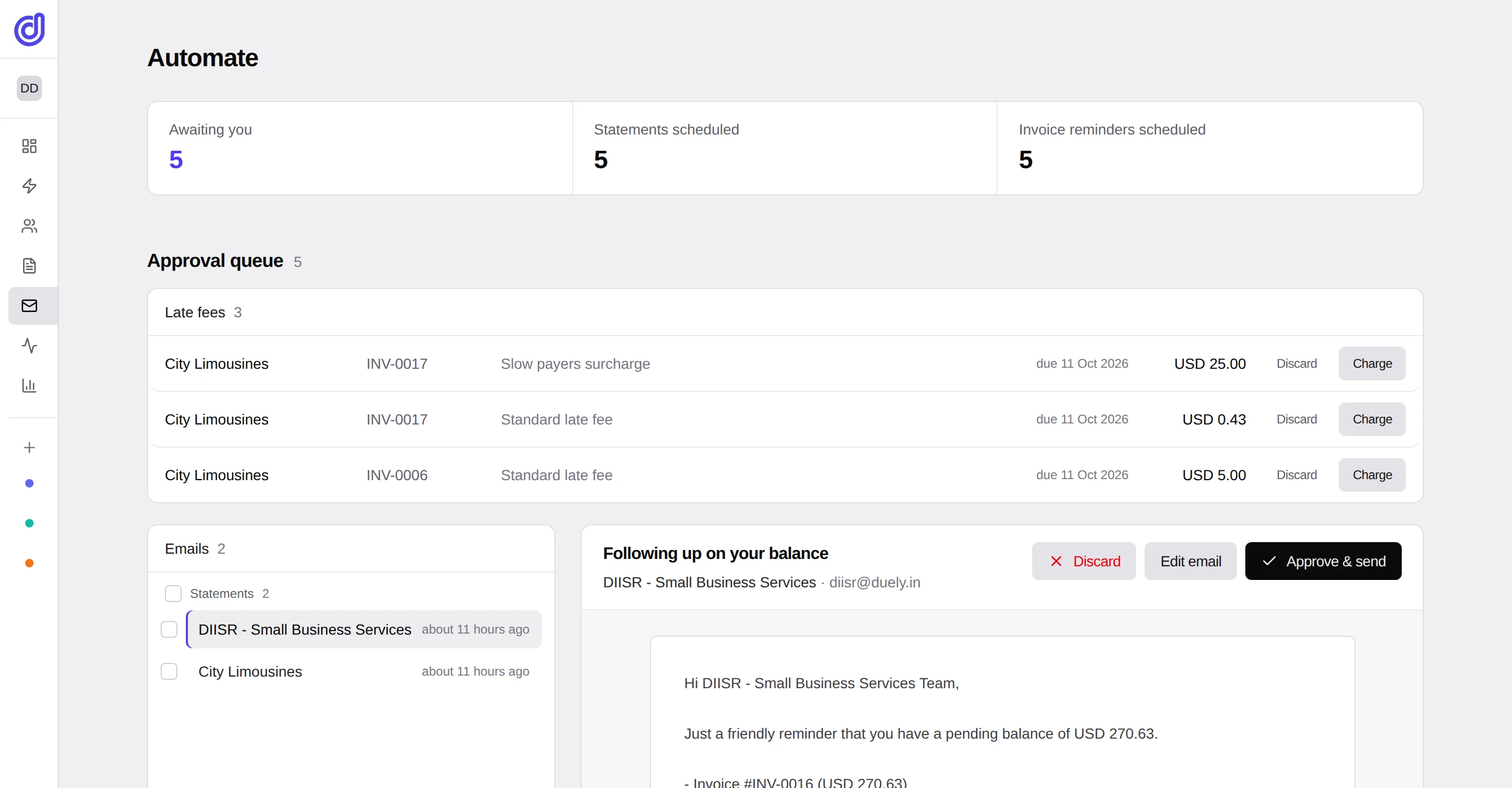Click the Invoice reminders scheduled card
Viewport: 1512px width, 788px height.
coord(1210,148)
